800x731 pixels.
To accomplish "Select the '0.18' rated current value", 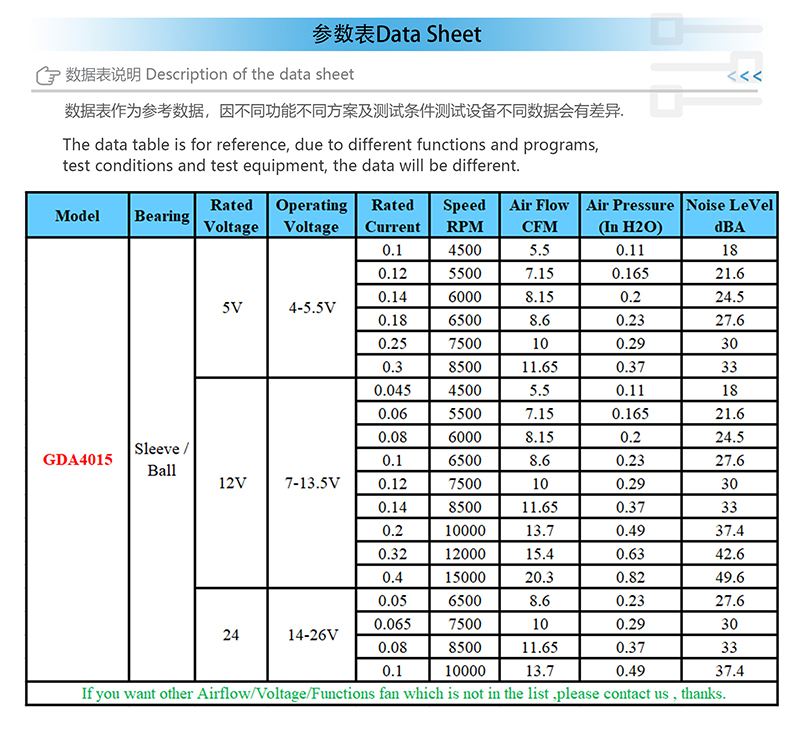I will click(392, 320).
